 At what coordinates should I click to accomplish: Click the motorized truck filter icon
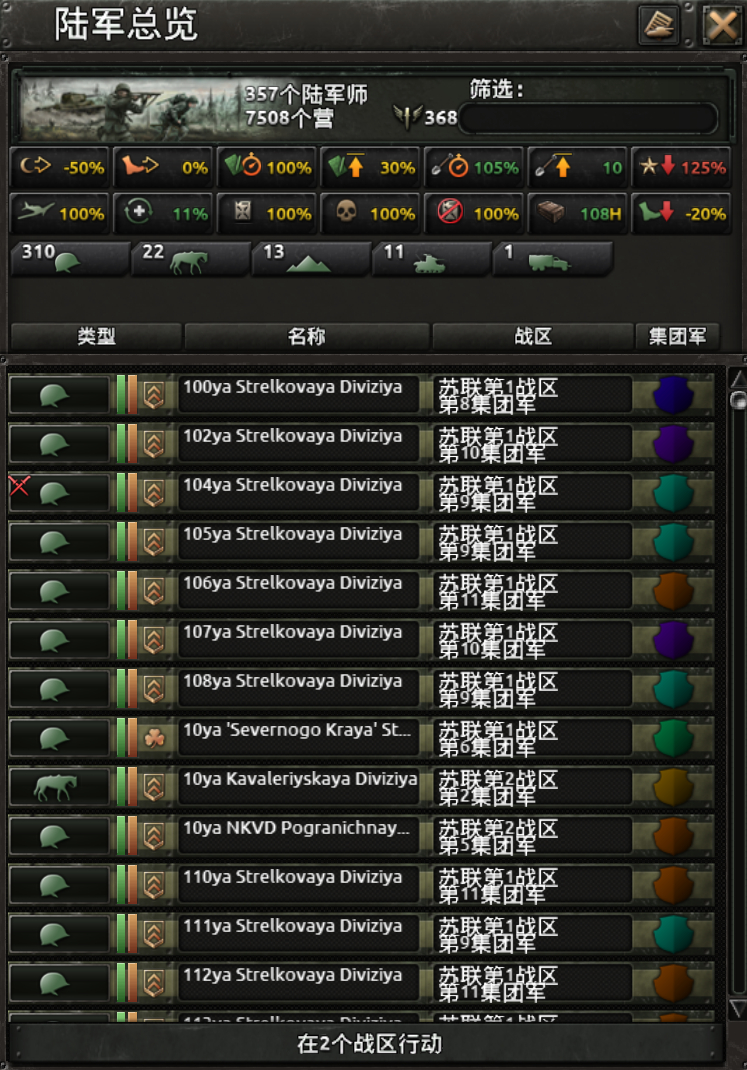coord(549,263)
